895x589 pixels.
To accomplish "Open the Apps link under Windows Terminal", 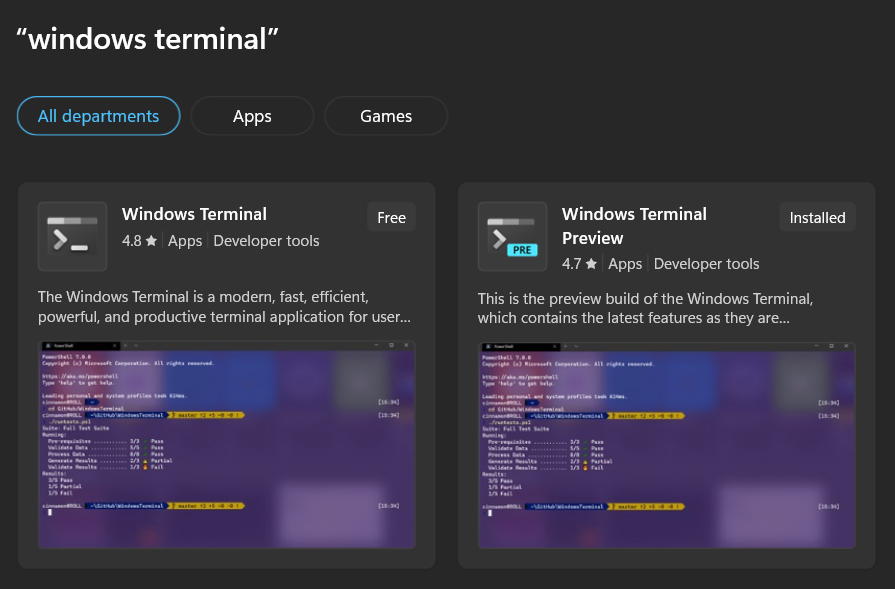I will pyautogui.click(x=185, y=240).
